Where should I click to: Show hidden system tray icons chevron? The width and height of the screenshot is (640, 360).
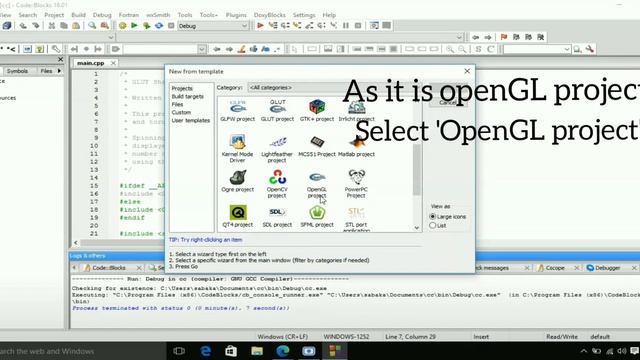click(x=584, y=351)
